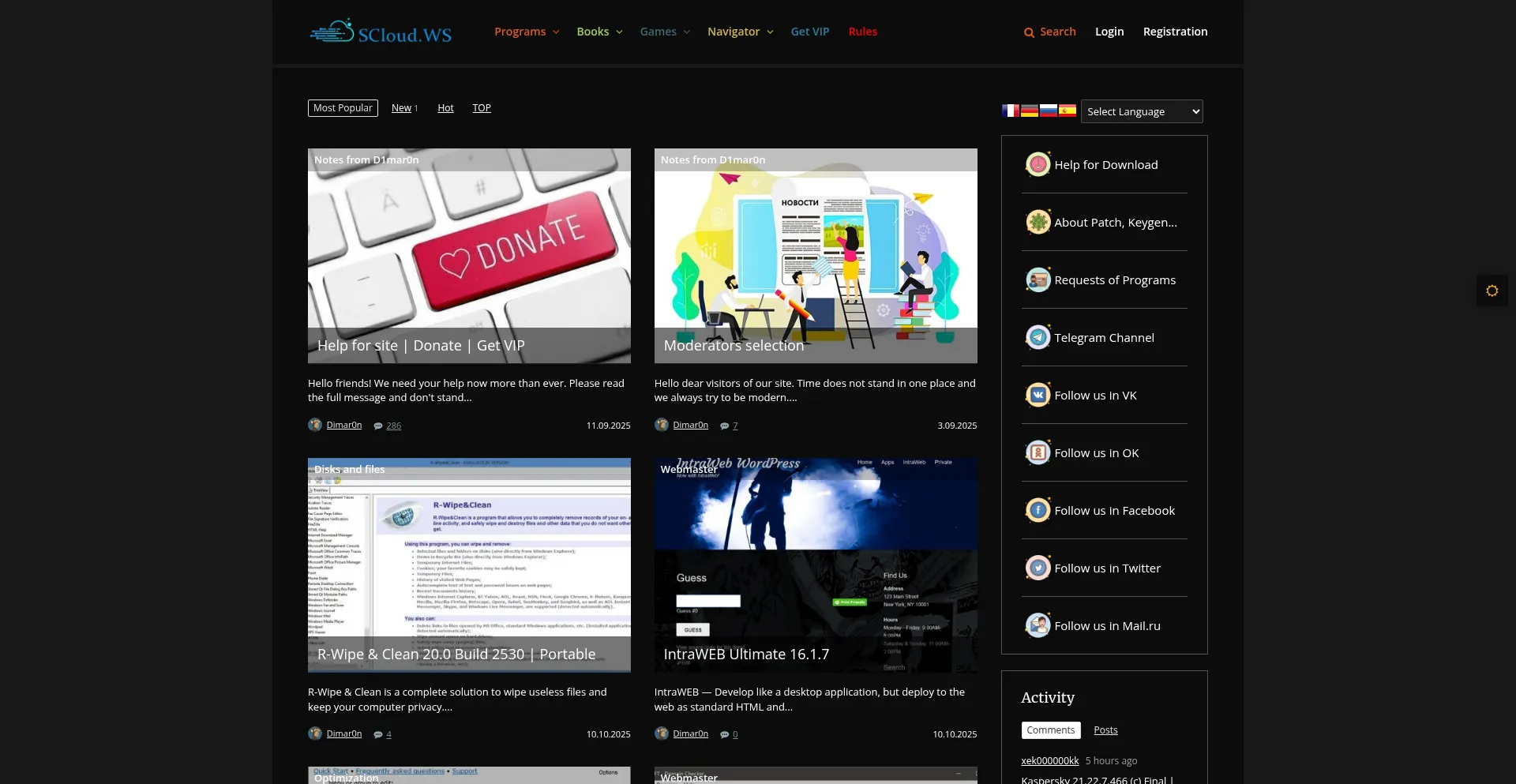This screenshot has width=1516, height=784.
Task: Click the VK follow icon
Action: click(x=1038, y=396)
